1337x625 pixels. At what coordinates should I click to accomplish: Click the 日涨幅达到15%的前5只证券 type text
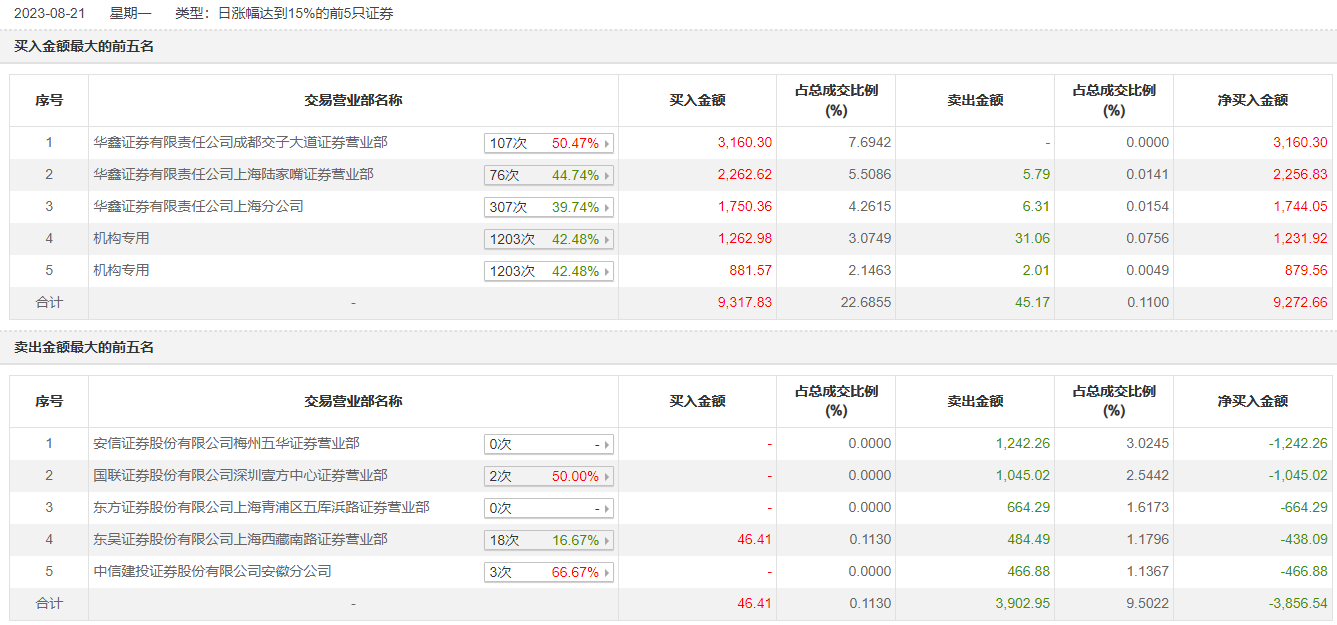pos(306,13)
